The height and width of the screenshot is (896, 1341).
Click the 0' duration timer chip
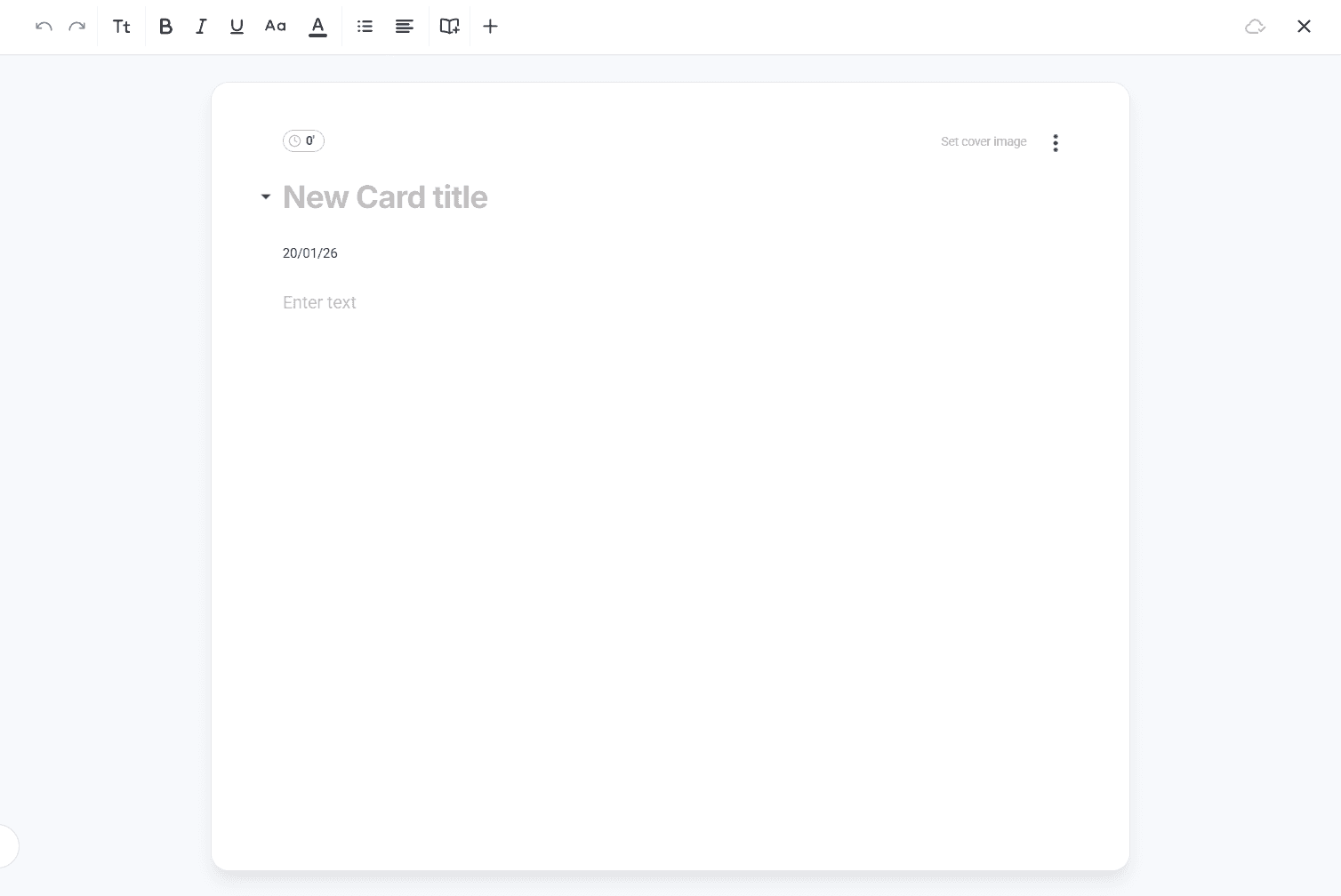pos(303,140)
